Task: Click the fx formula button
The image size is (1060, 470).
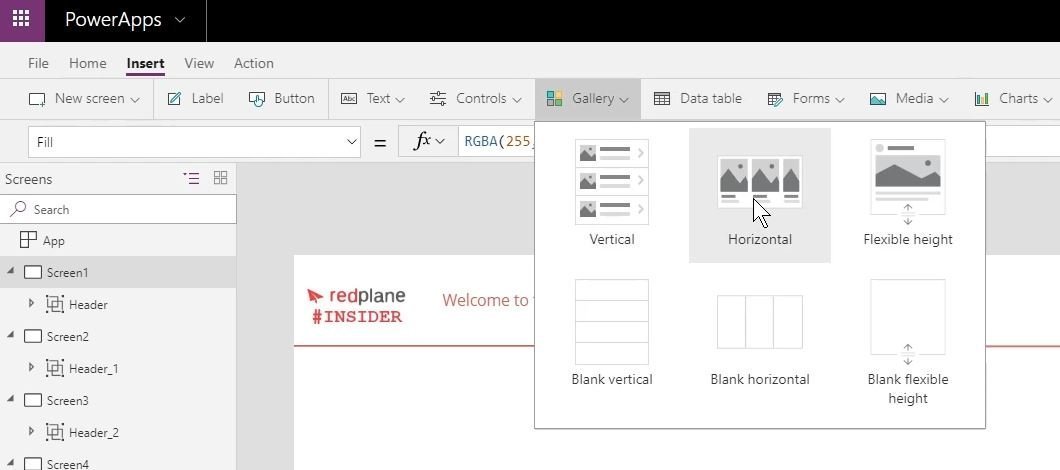Action: click(429, 141)
